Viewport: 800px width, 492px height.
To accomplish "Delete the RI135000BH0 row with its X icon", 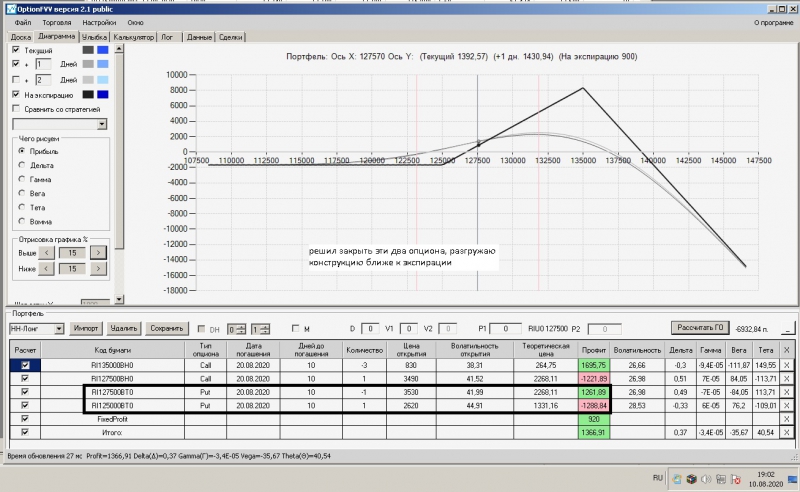I will coord(786,365).
